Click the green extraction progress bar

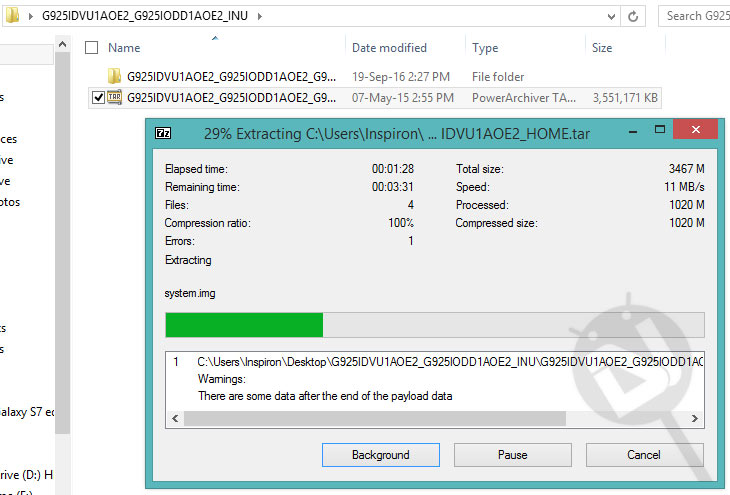point(435,325)
